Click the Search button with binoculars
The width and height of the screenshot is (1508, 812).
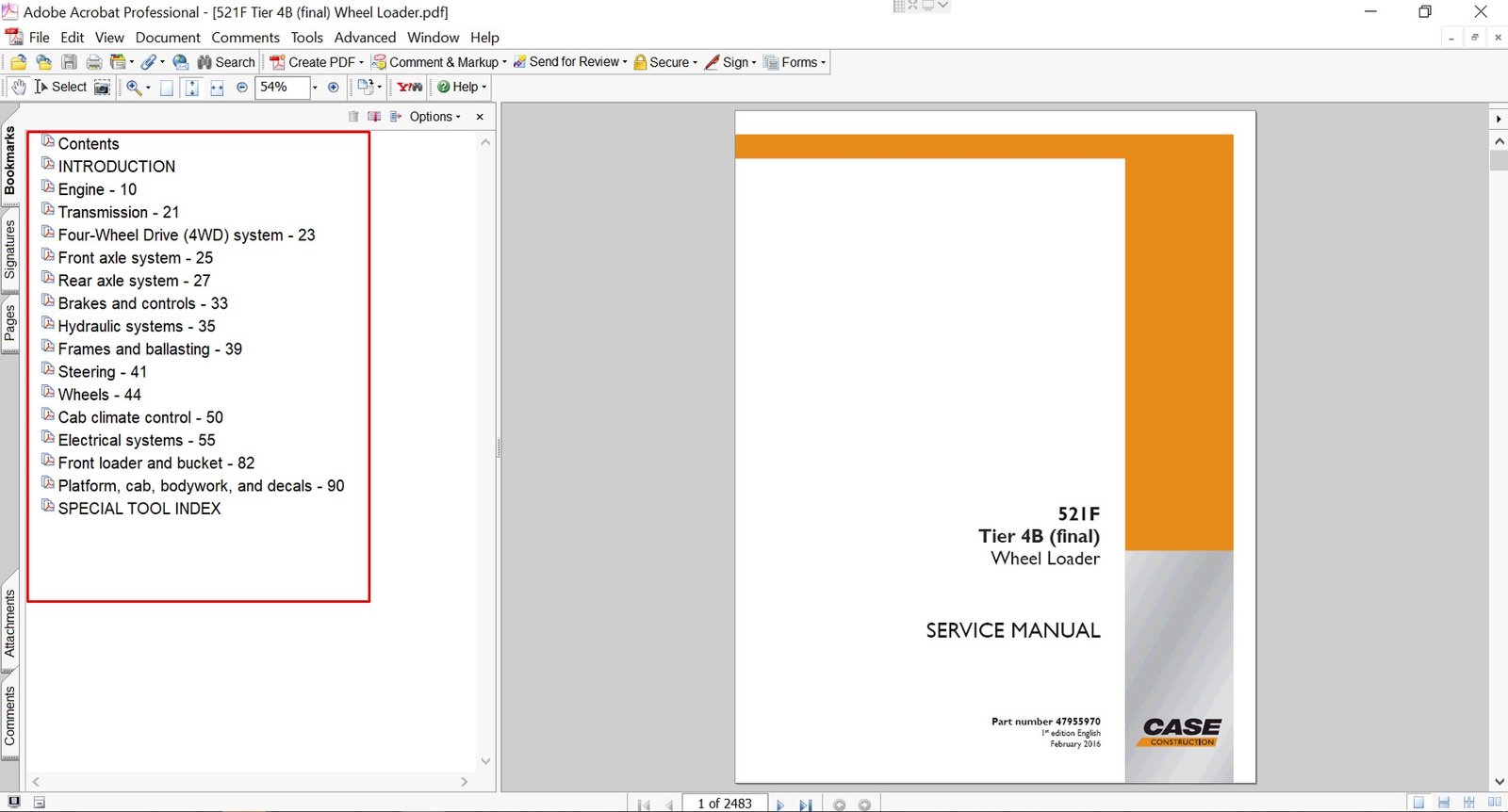(x=226, y=62)
